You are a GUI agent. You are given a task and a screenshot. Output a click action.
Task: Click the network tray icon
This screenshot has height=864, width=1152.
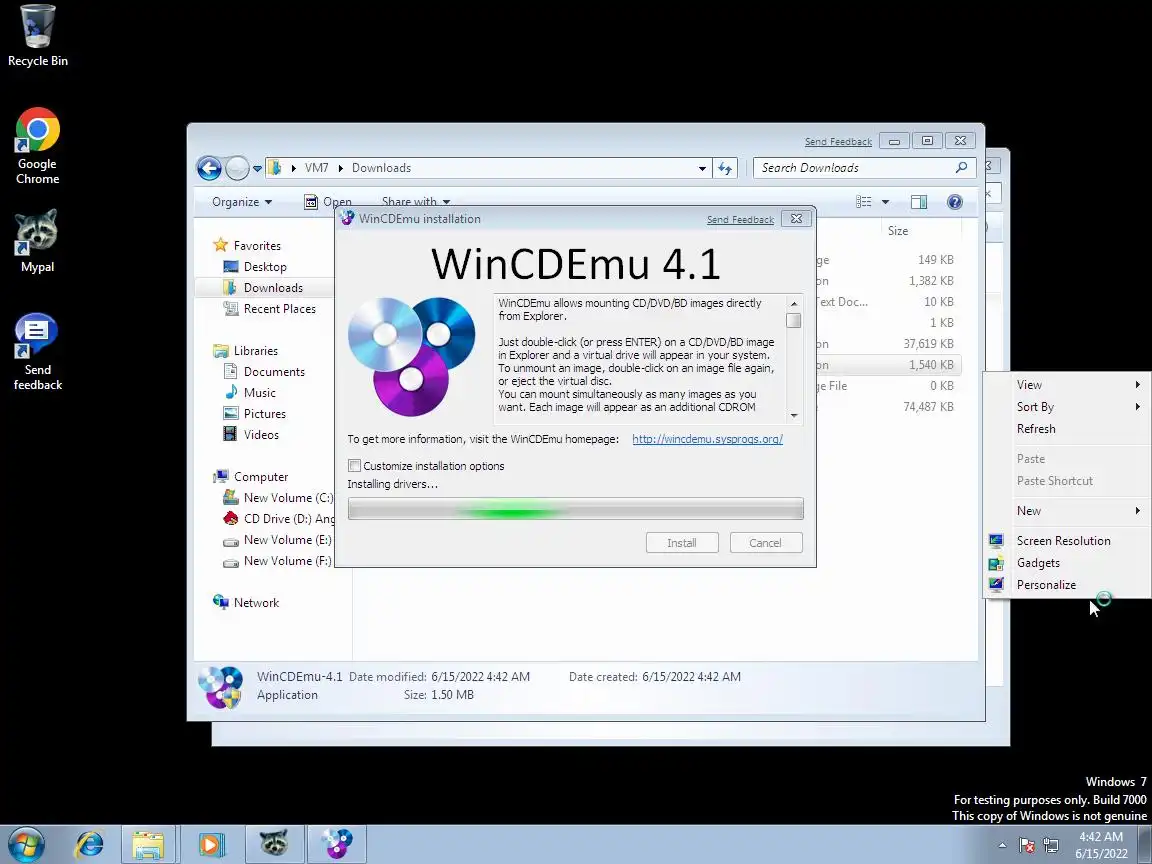click(x=1051, y=846)
